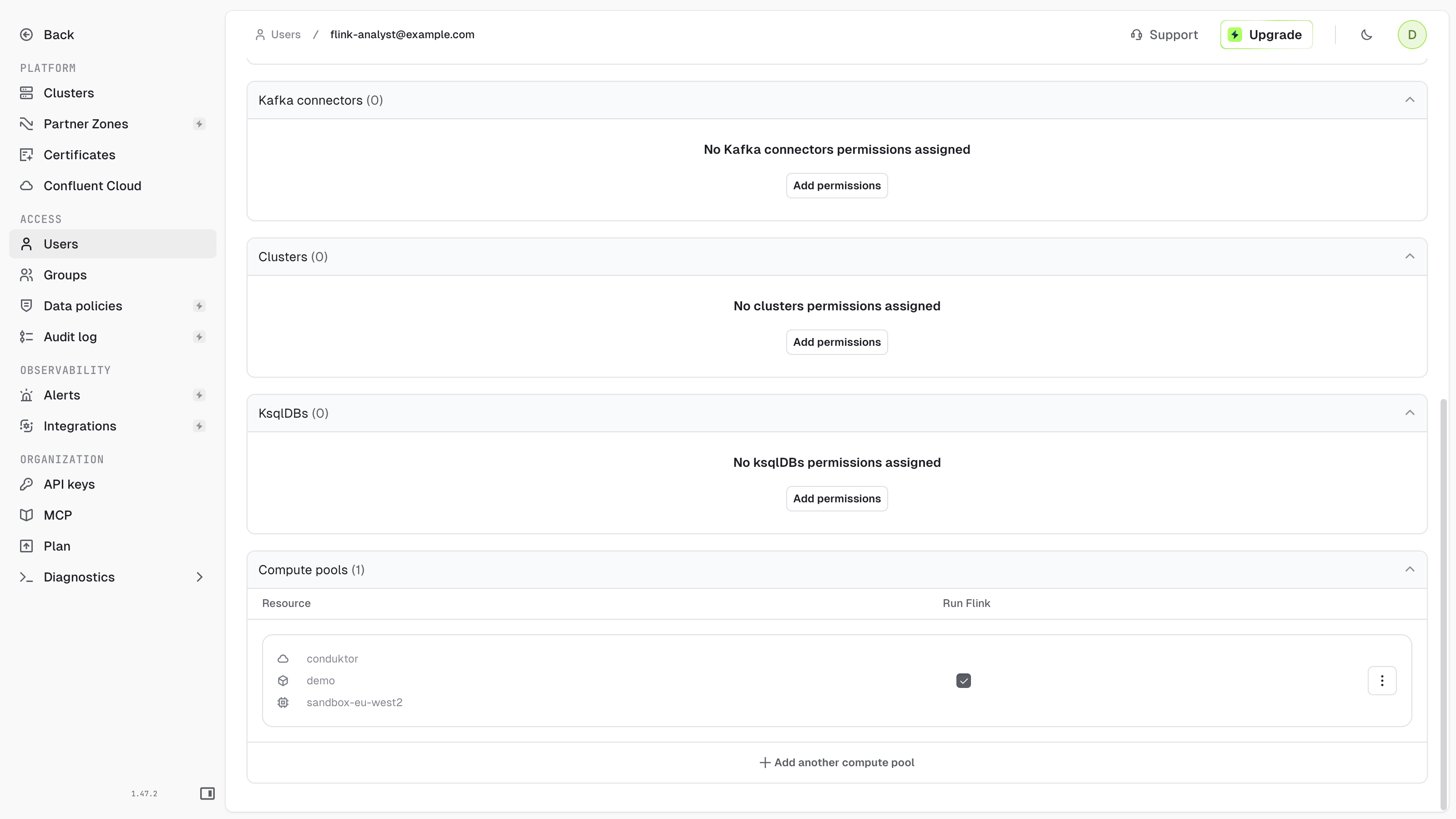The height and width of the screenshot is (819, 1456).
Task: Click the Clusters server icon in sidebar
Action: pyautogui.click(x=26, y=93)
